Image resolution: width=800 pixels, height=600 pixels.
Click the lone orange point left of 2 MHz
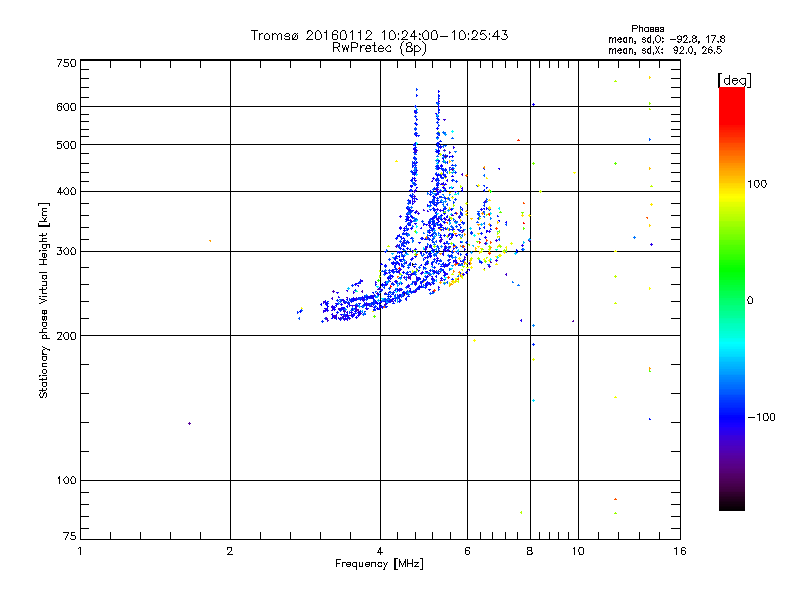210,241
